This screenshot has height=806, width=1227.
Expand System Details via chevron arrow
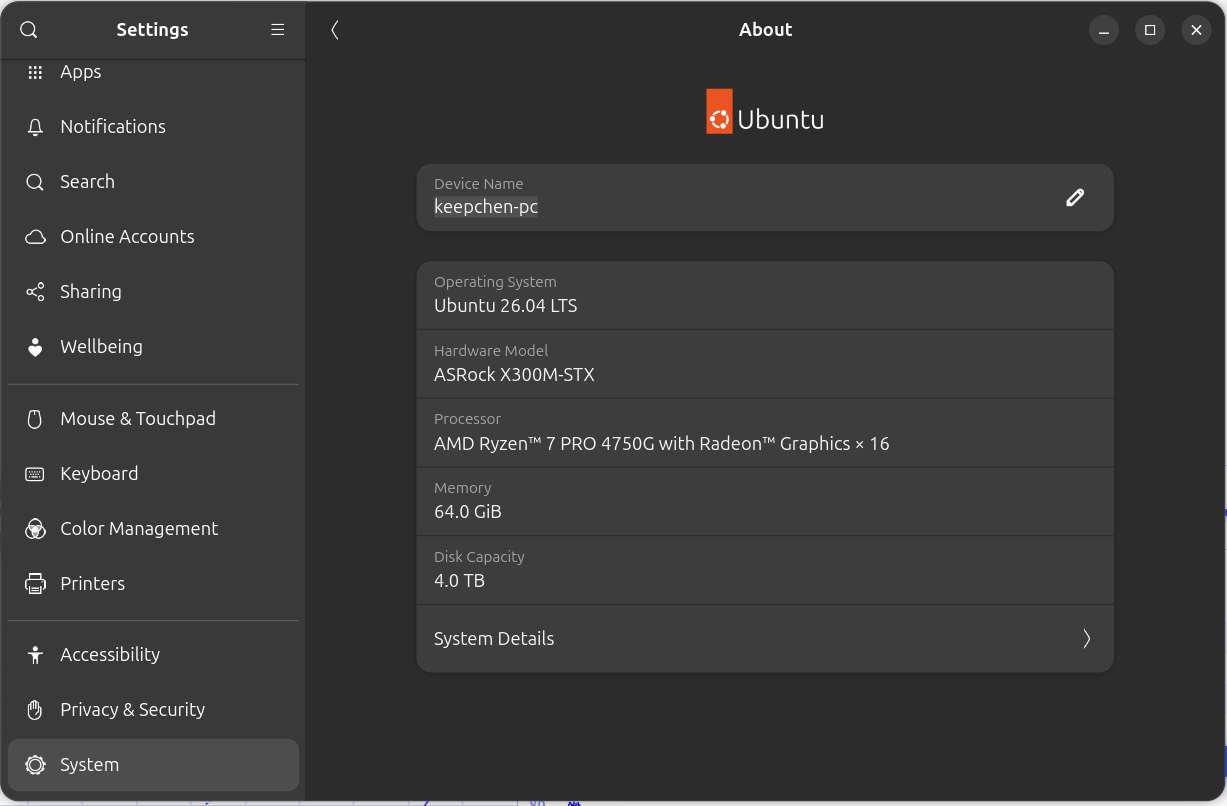(x=1086, y=638)
